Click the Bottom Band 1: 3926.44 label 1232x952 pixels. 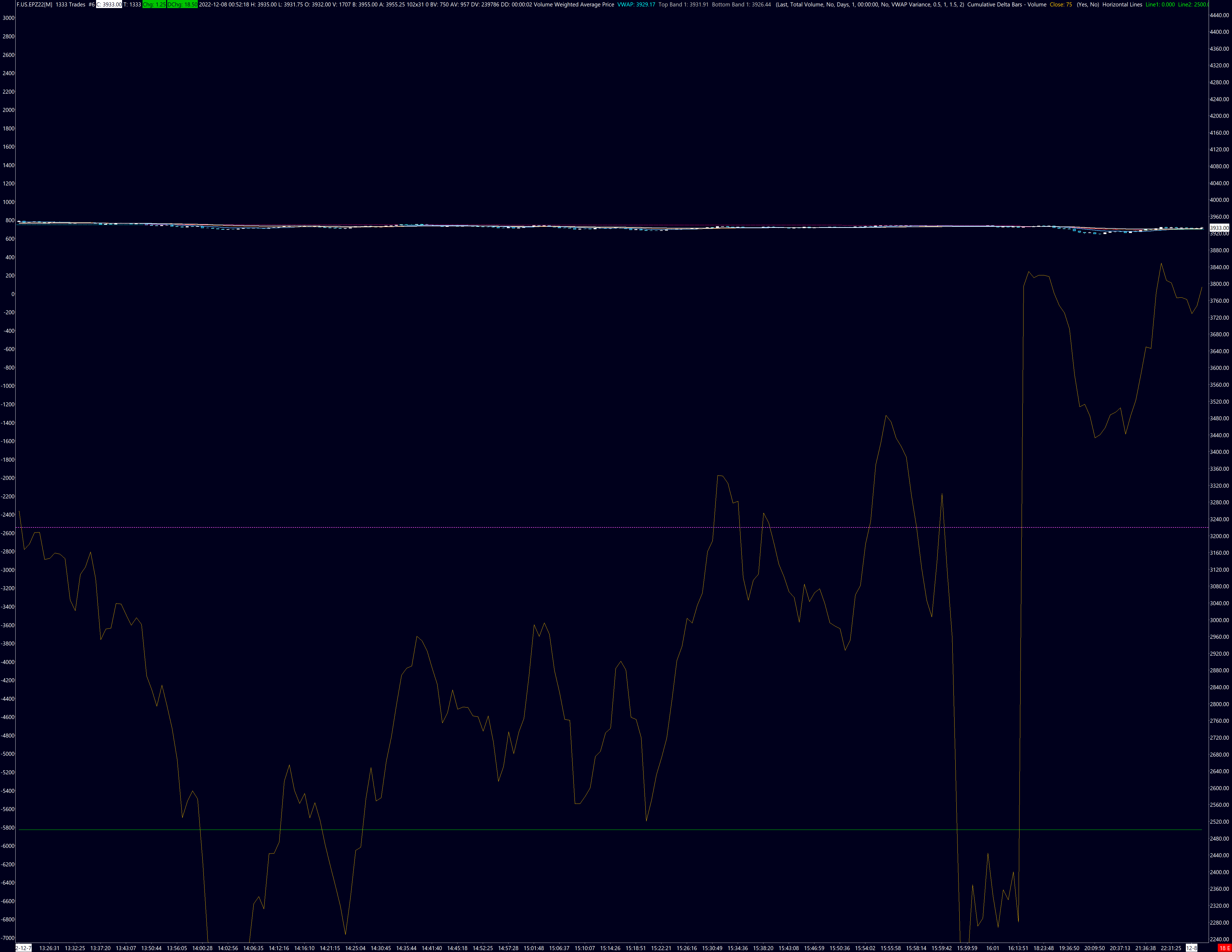tap(741, 5)
